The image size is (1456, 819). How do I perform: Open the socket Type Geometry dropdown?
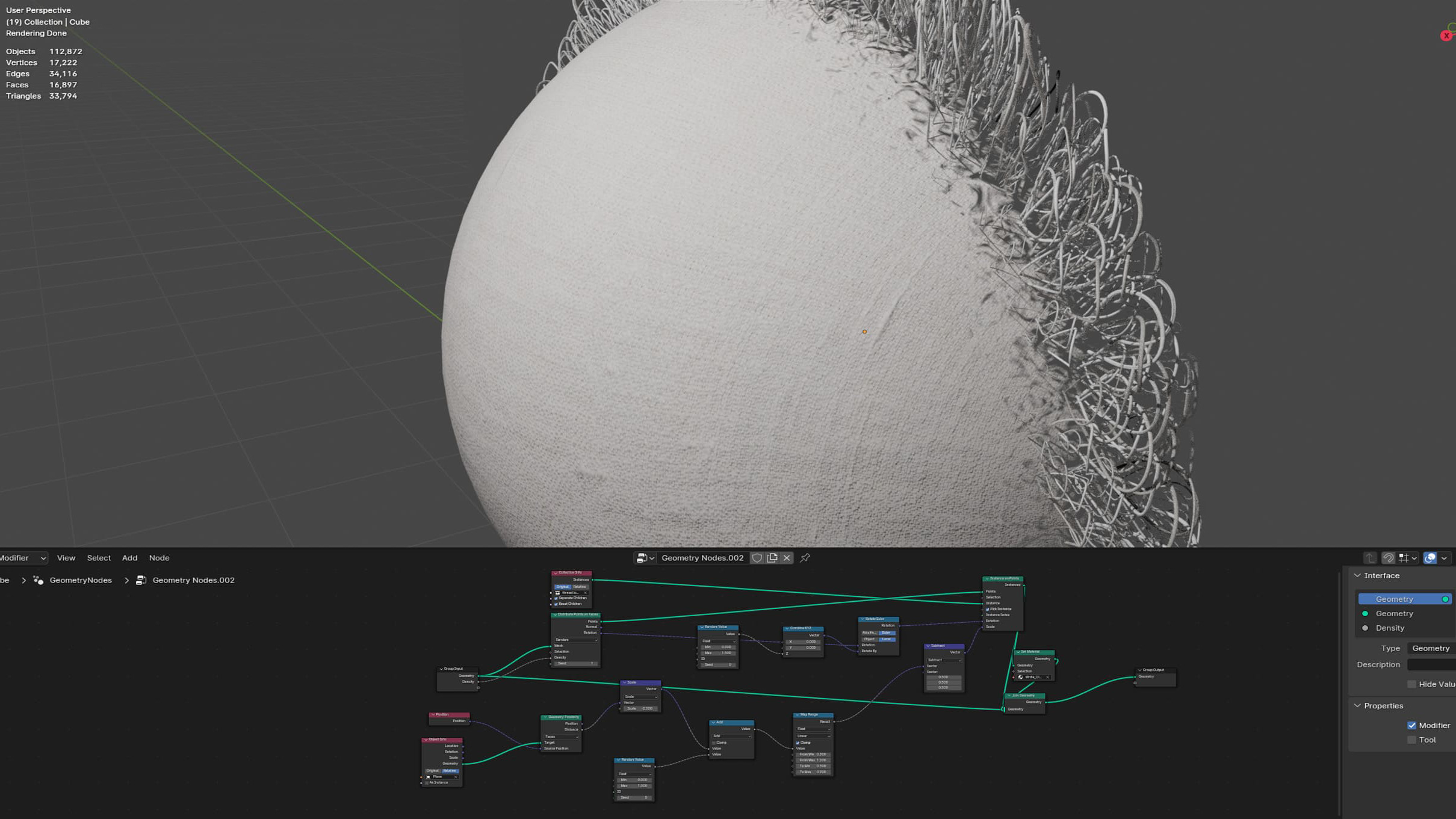(1431, 648)
